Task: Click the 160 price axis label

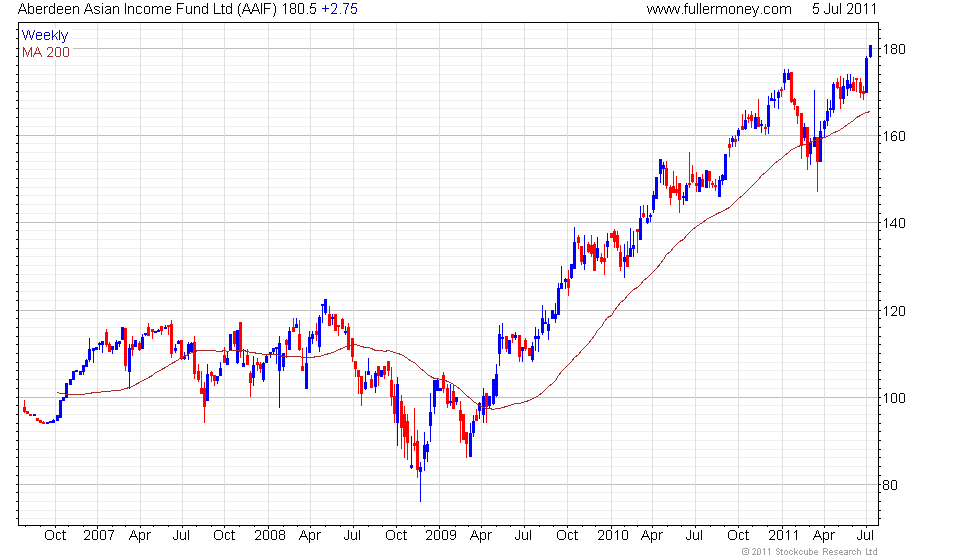Action: 894,136
